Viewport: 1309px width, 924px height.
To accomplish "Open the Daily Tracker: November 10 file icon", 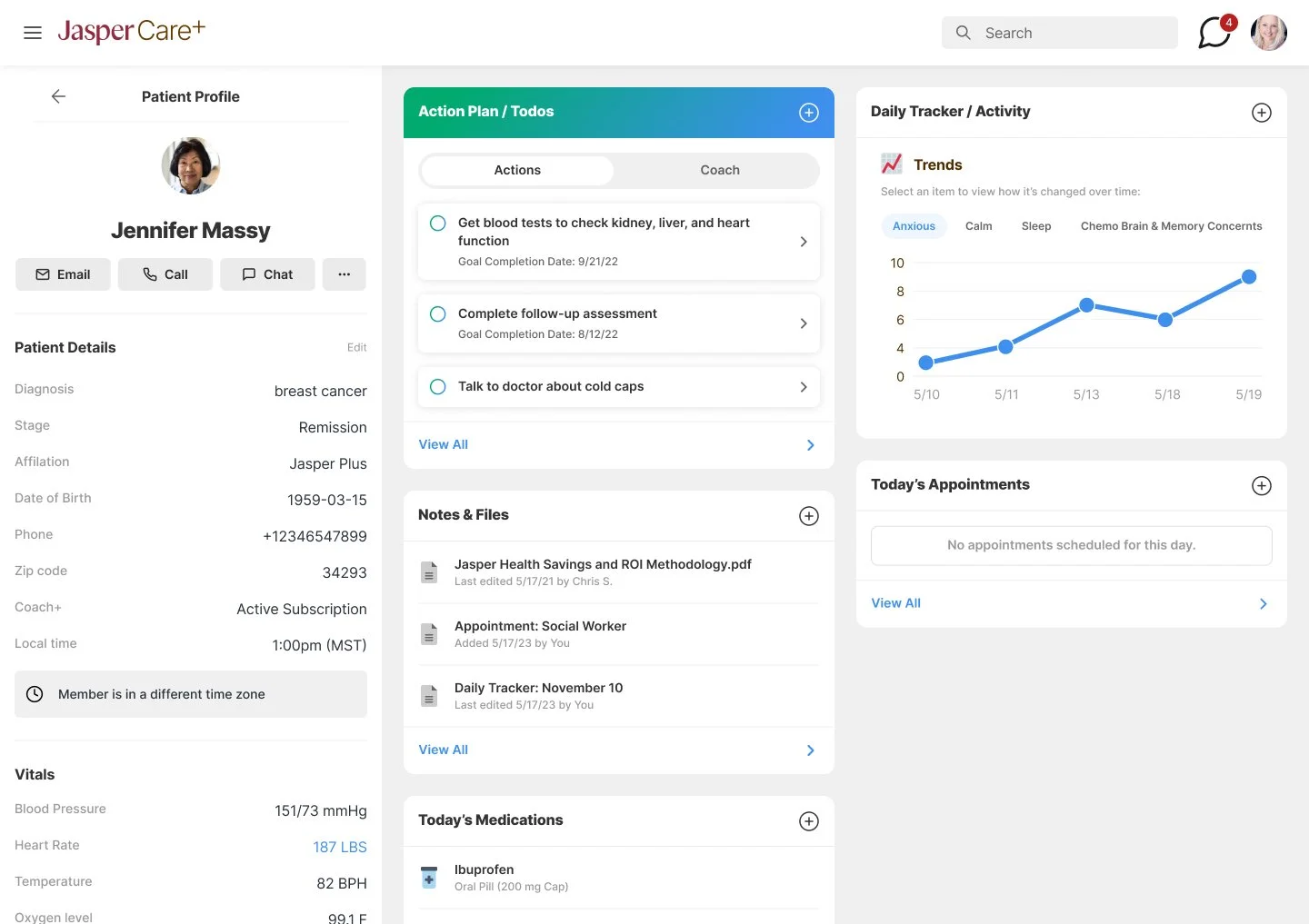I will tap(429, 696).
